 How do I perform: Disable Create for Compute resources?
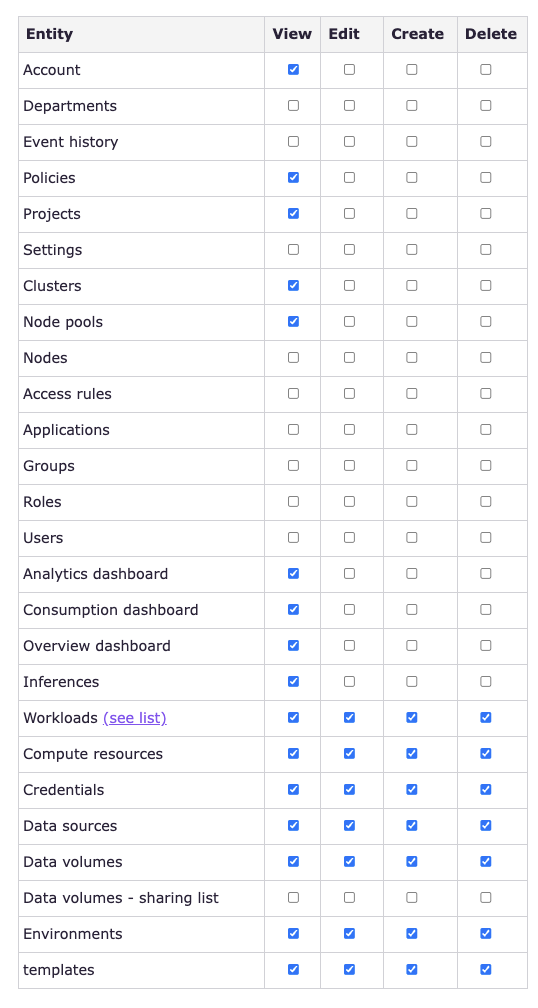tap(411, 753)
